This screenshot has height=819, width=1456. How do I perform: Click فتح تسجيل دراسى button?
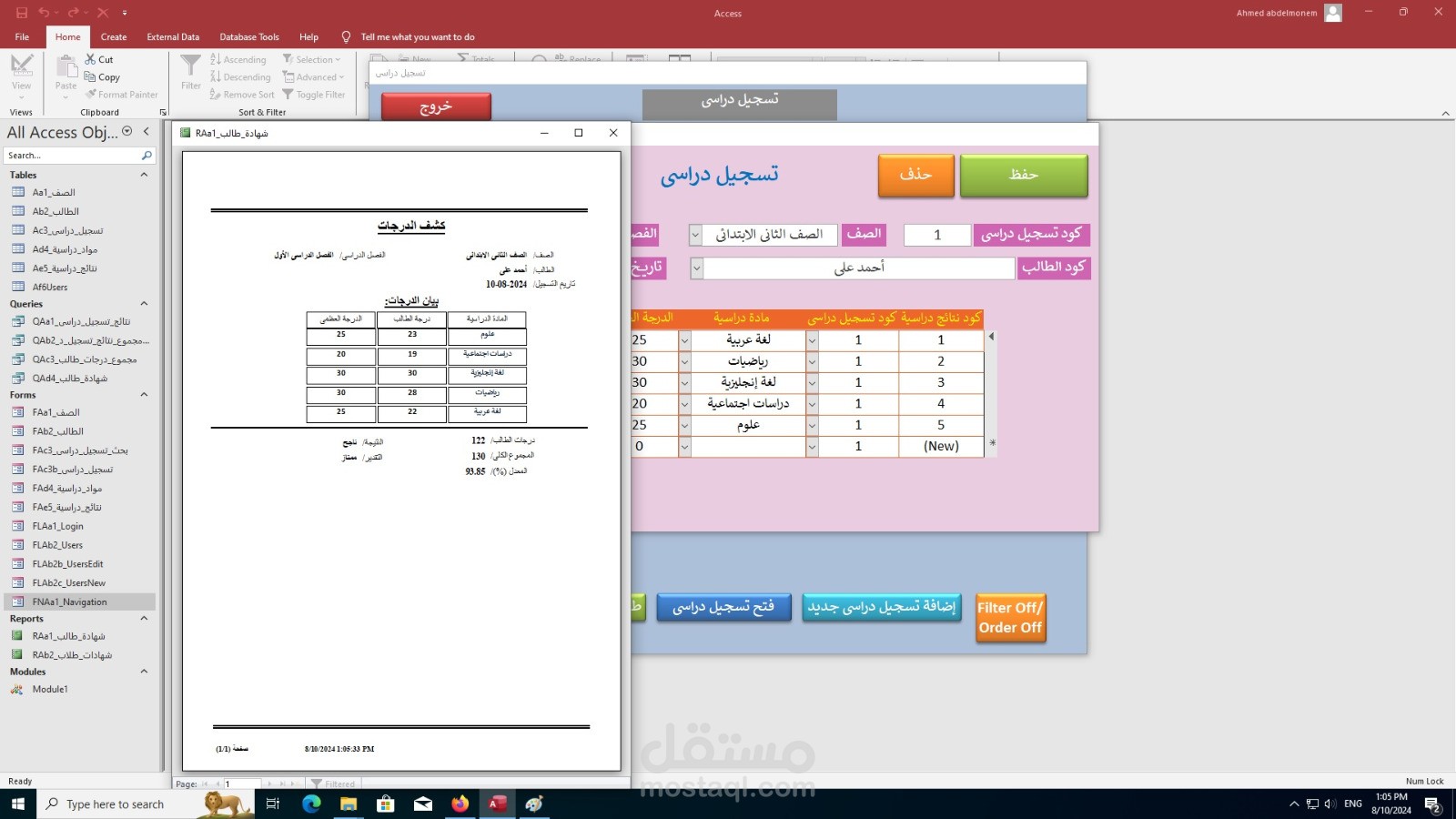(723, 607)
